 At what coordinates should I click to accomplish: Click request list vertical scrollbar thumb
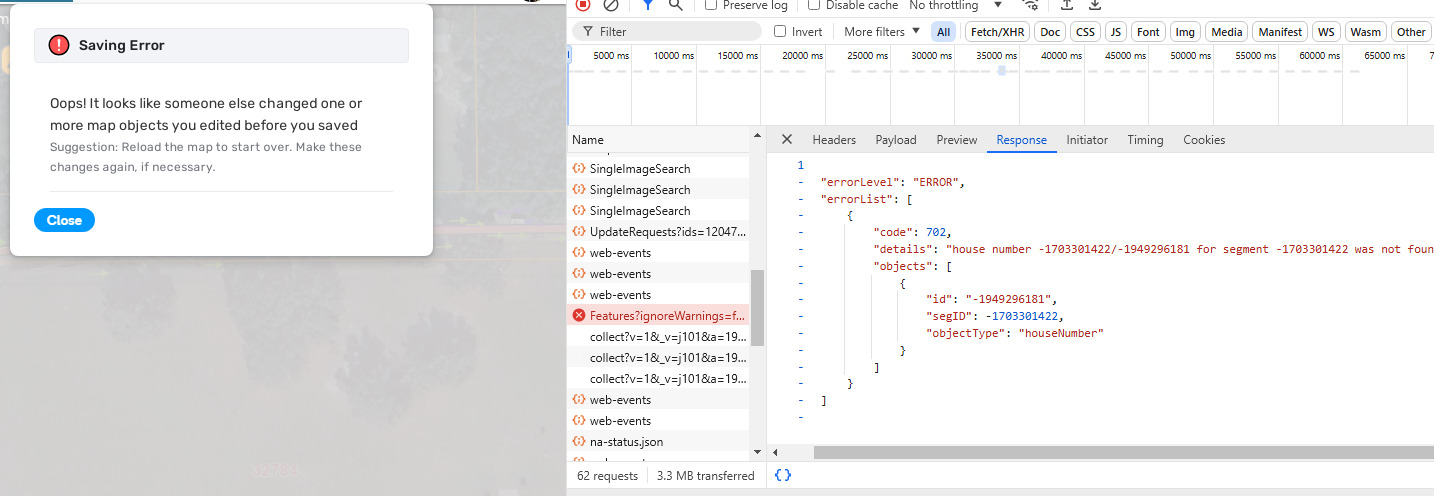coord(757,307)
